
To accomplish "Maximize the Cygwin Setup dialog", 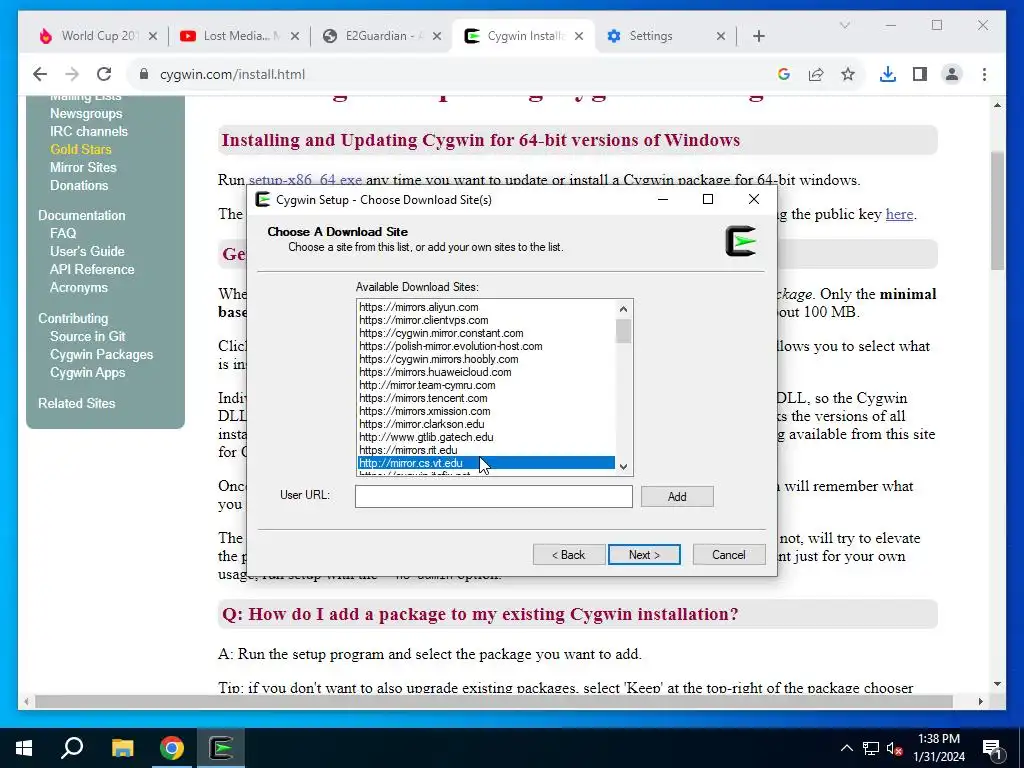I will point(707,199).
